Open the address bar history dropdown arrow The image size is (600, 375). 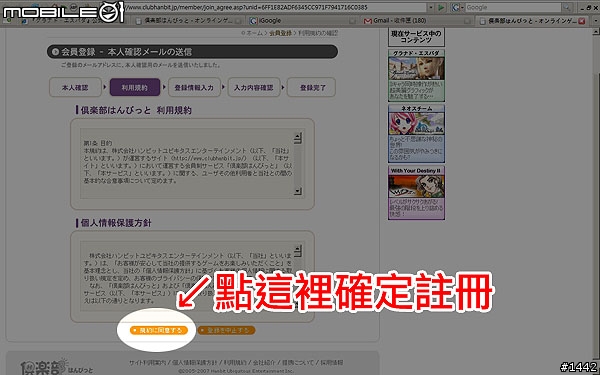pyautogui.click(x=431, y=7)
